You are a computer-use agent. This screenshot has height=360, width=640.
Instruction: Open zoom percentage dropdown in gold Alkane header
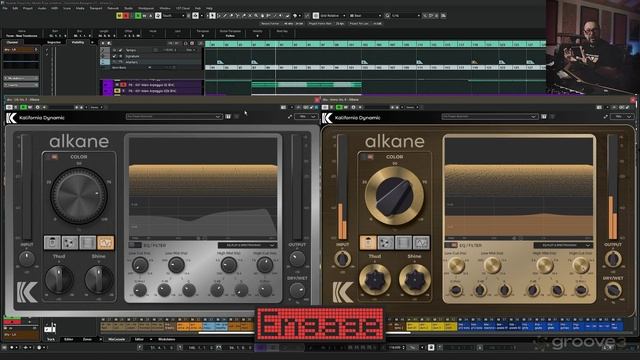(623, 117)
